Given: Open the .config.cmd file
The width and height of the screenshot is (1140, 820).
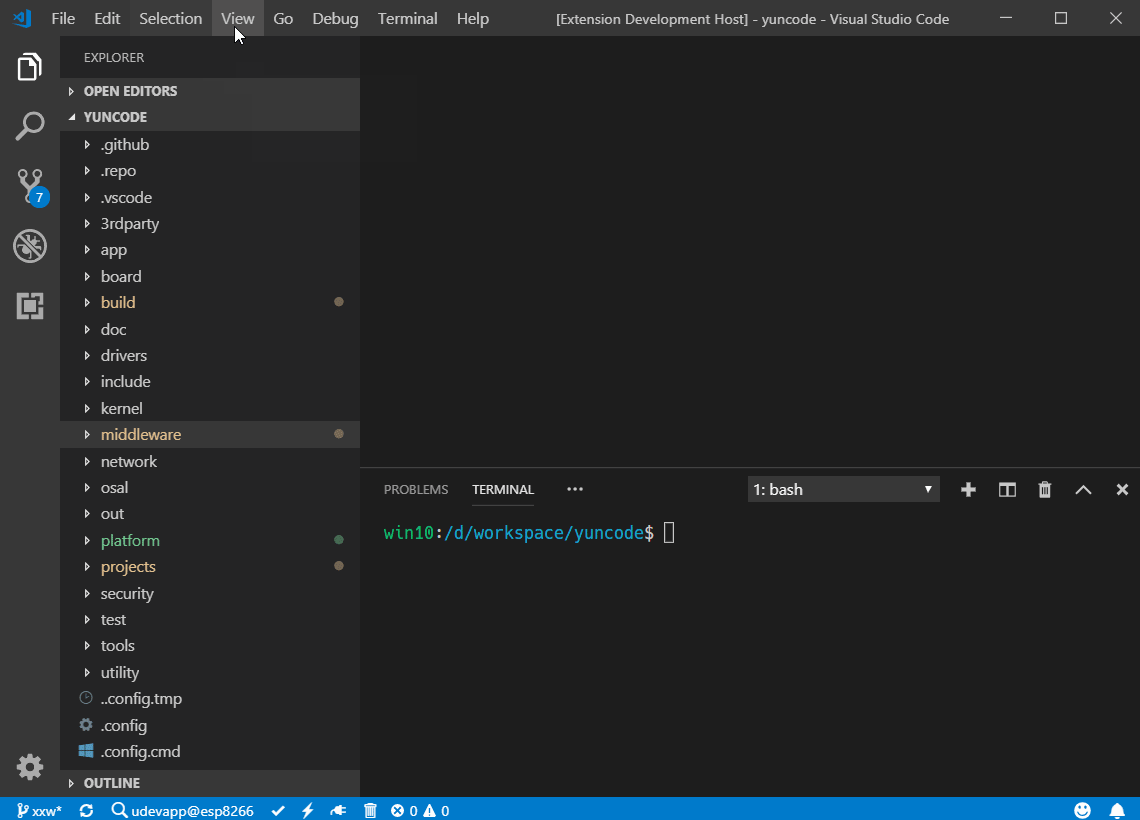Looking at the screenshot, I should point(209,752).
